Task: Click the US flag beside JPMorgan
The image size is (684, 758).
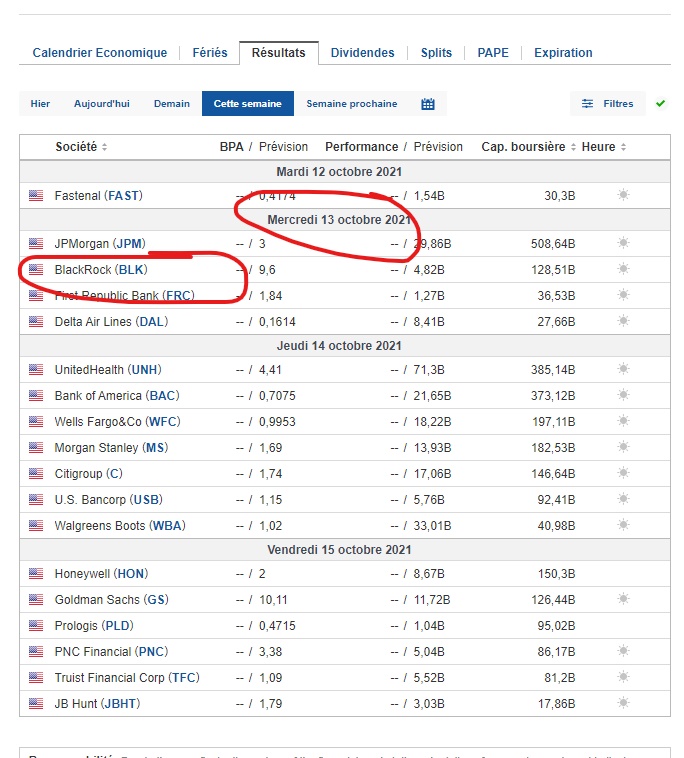Action: (x=36, y=243)
